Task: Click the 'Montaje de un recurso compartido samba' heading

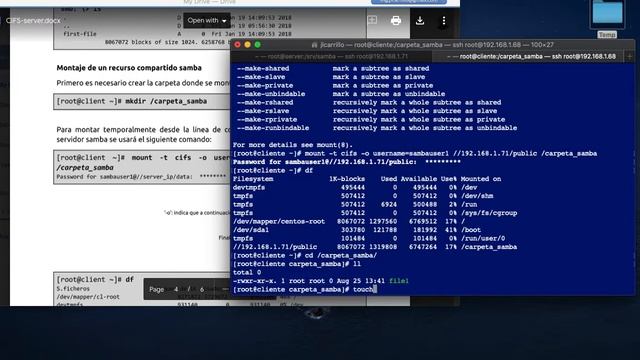Action: tap(129, 68)
